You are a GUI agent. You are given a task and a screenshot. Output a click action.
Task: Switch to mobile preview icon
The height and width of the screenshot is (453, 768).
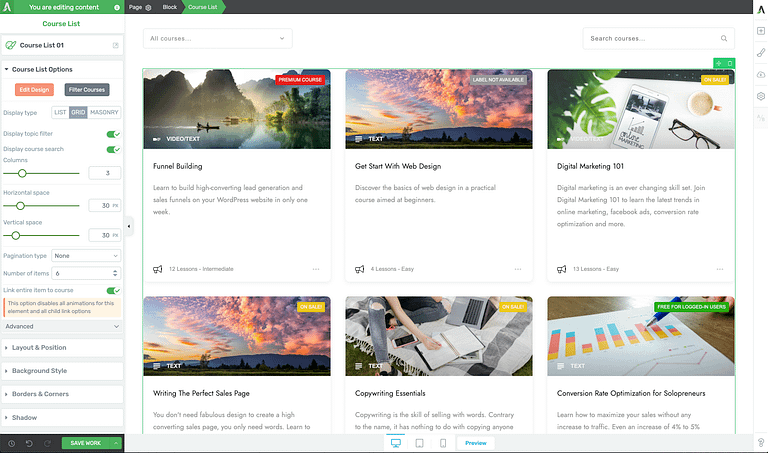(x=443, y=443)
